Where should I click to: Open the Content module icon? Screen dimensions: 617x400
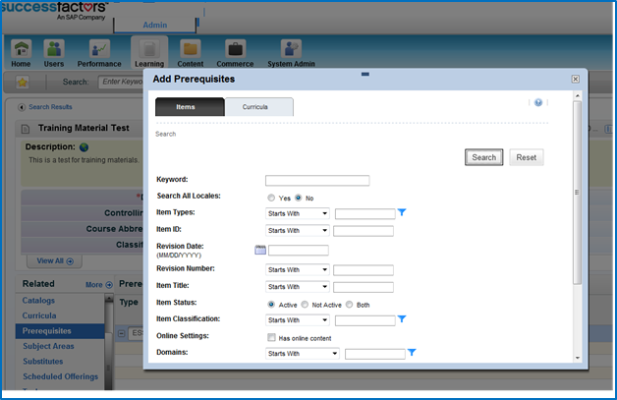pos(190,49)
